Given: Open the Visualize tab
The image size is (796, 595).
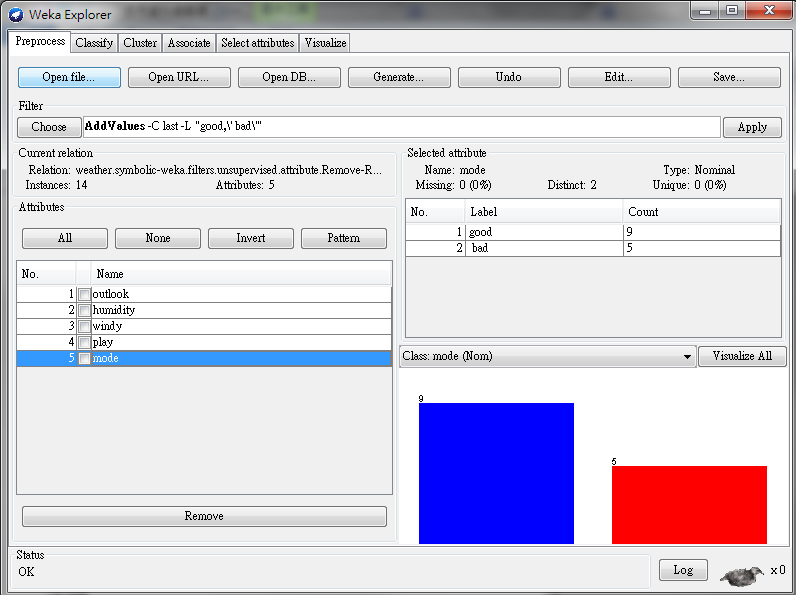Looking at the screenshot, I should [325, 43].
